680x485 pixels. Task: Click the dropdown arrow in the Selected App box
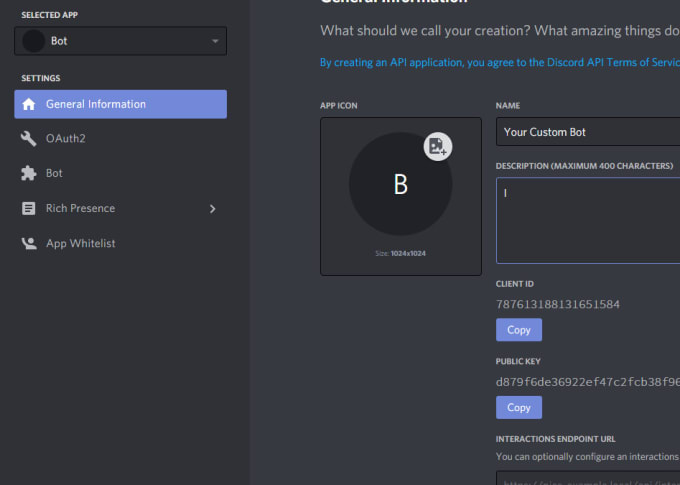(215, 41)
